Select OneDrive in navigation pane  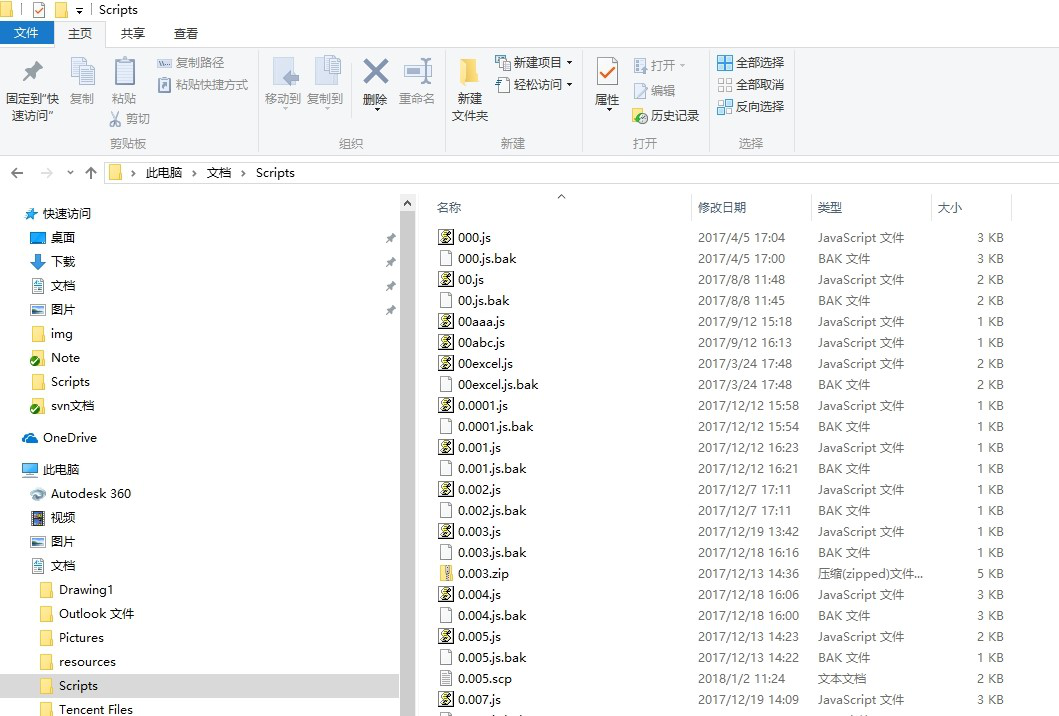[59, 438]
